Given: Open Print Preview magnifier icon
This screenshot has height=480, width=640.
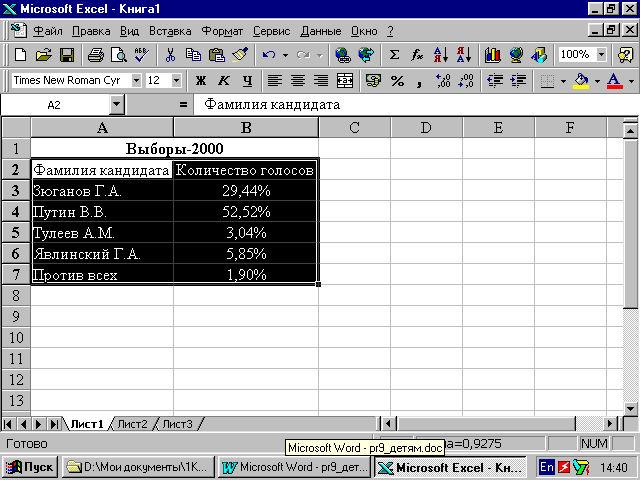Looking at the screenshot, I should (x=119, y=54).
